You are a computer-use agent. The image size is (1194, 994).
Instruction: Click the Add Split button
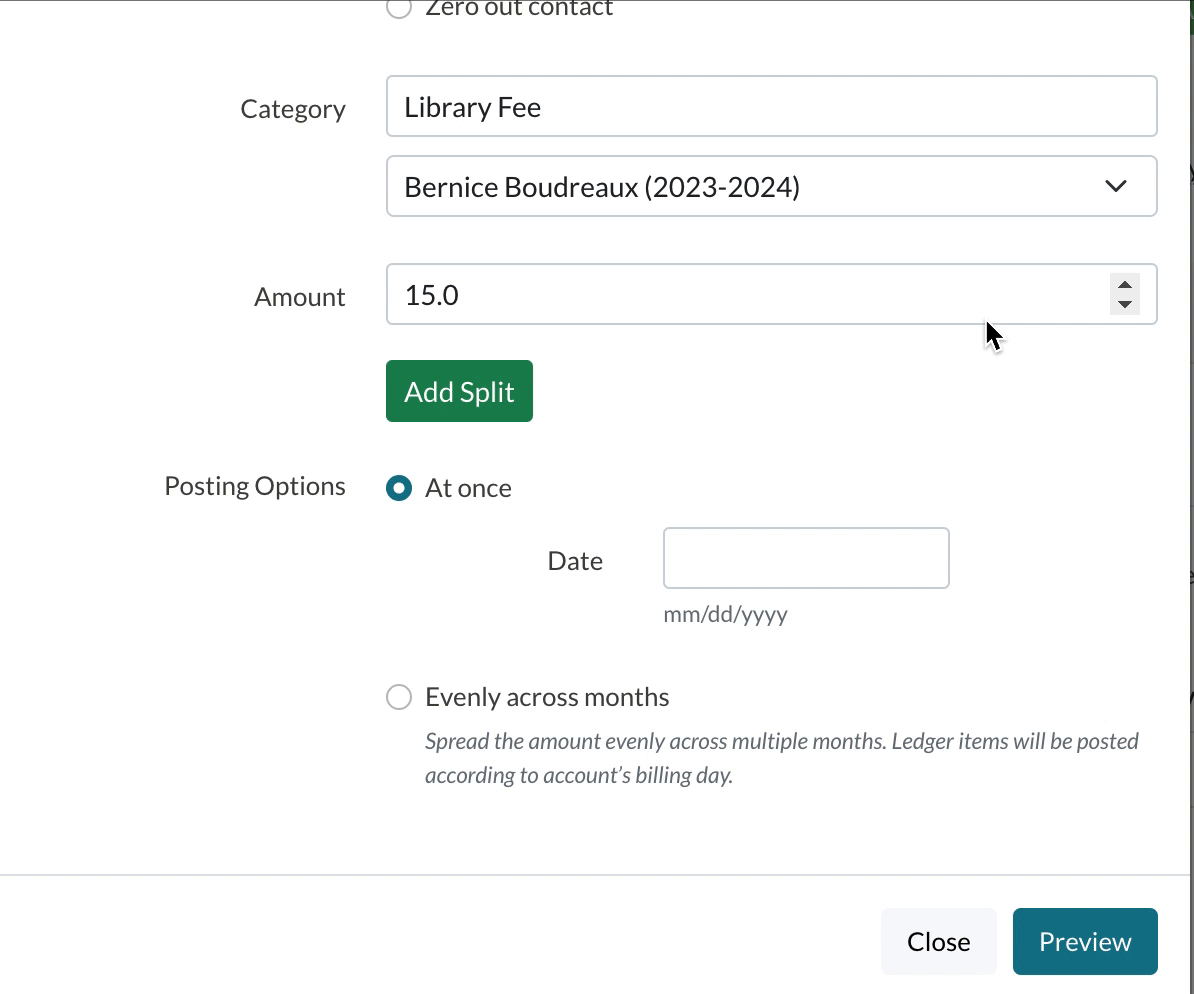point(459,391)
